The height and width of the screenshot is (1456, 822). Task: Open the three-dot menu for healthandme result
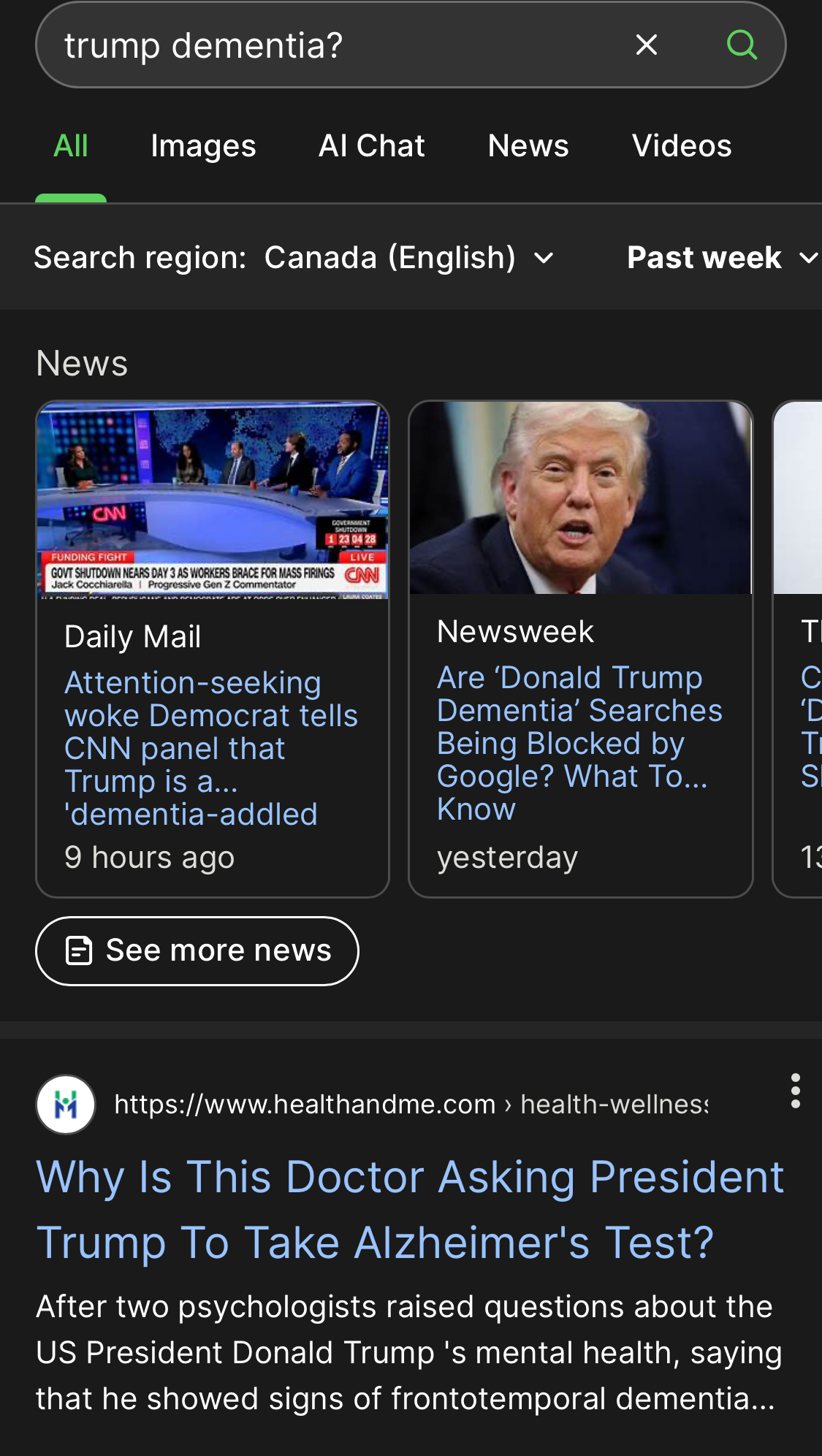[795, 1091]
